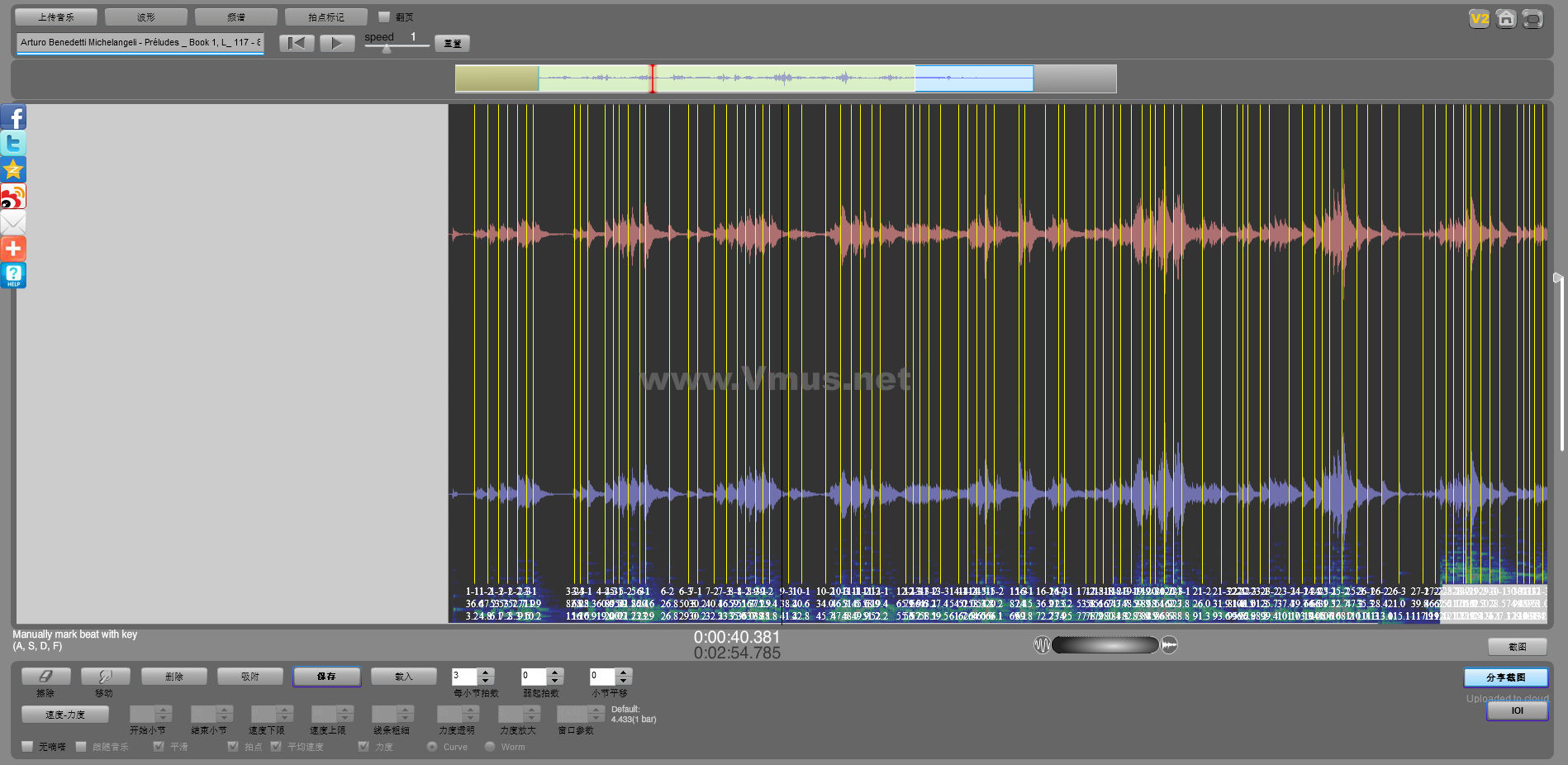Click the 保存 save button
This screenshot has height=765, width=1568.
coord(326,677)
